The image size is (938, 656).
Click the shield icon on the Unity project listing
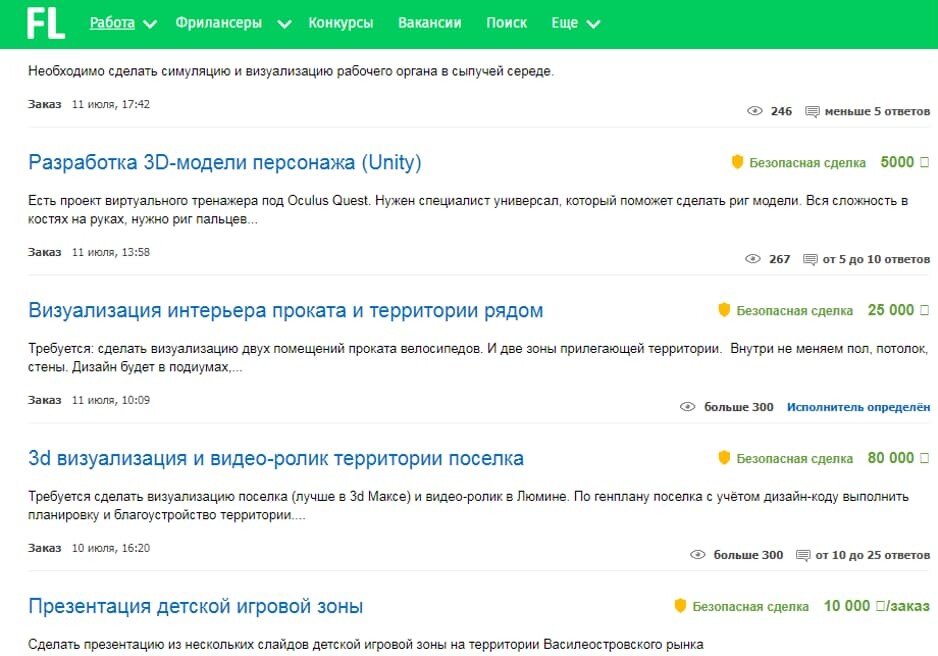pos(736,162)
